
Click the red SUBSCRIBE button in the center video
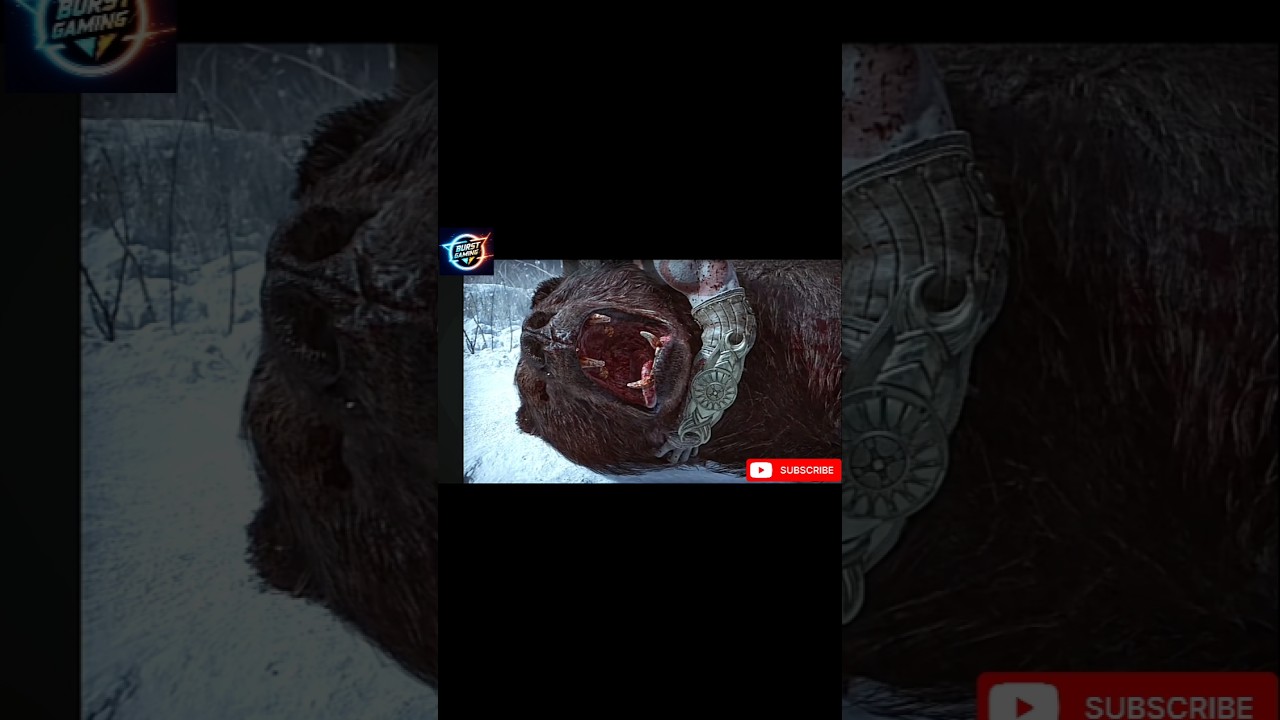[794, 470]
